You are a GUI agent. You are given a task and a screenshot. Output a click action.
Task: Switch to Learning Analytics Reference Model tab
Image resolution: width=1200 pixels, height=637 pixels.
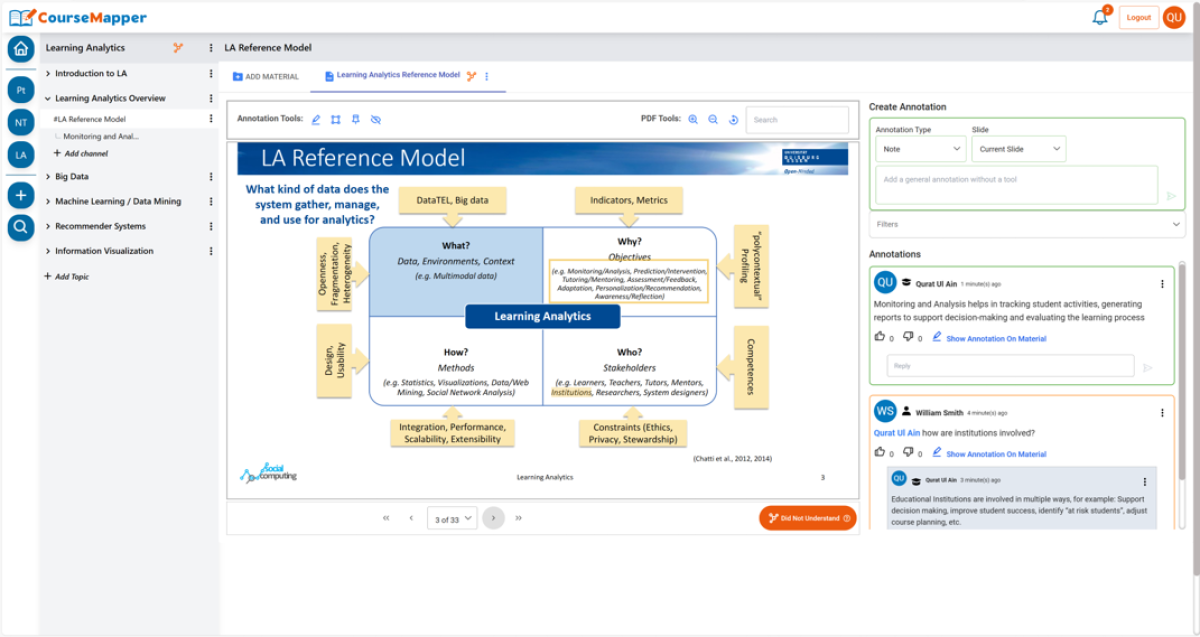(x=398, y=75)
